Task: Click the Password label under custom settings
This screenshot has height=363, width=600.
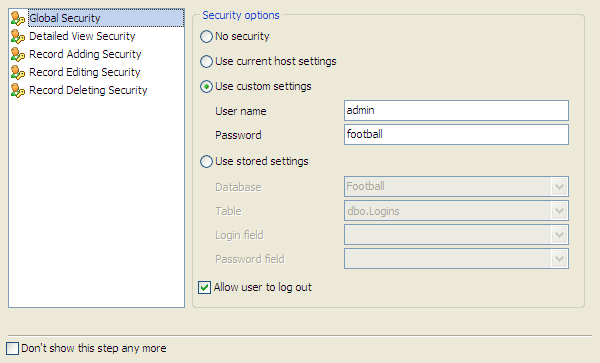Action: pyautogui.click(x=238, y=135)
